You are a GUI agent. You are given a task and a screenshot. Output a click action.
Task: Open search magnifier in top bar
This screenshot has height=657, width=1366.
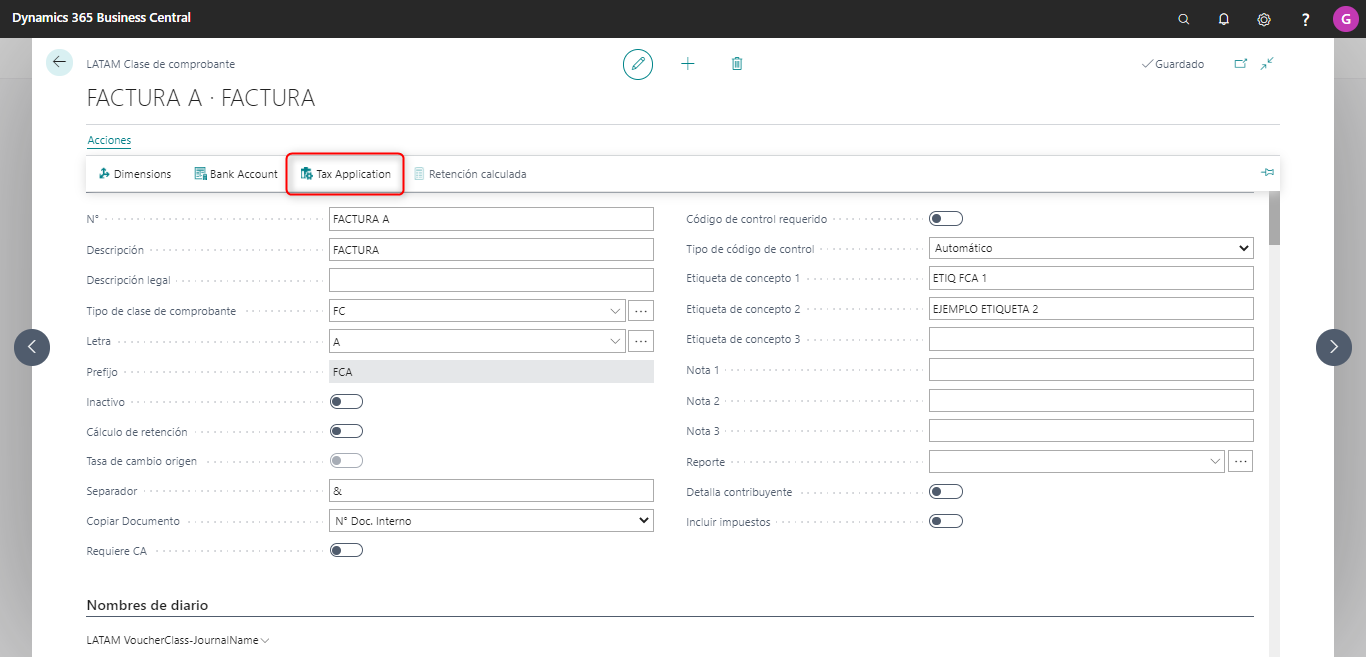(x=1184, y=19)
